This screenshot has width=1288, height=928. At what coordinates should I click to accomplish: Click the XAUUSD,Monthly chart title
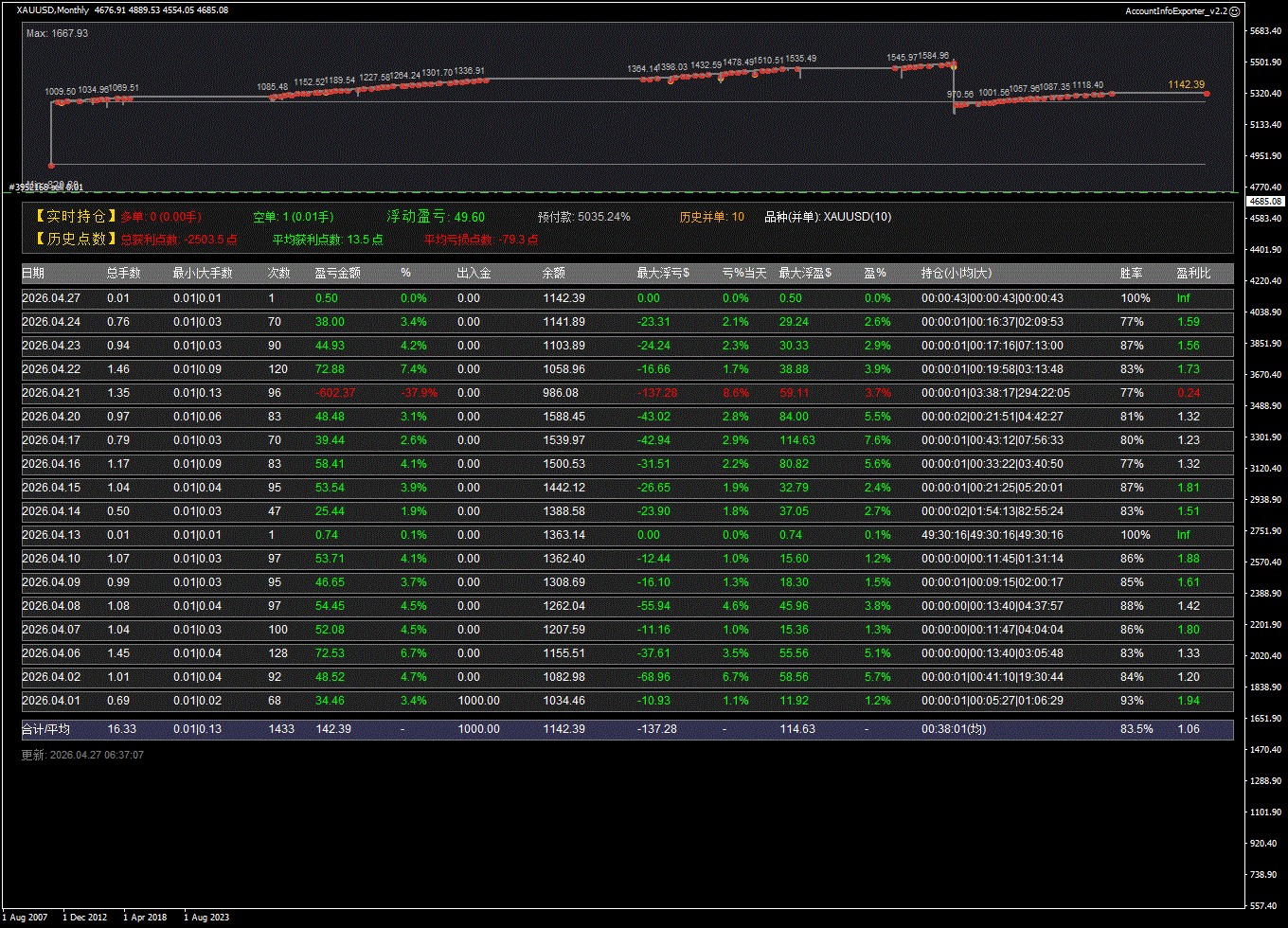pyautogui.click(x=53, y=10)
